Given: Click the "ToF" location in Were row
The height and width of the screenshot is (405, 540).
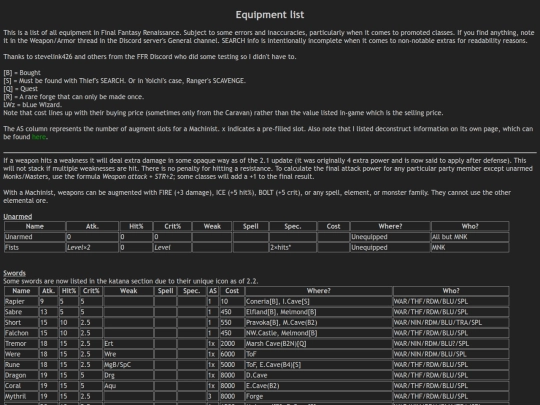Looking at the screenshot, I should [319, 354].
